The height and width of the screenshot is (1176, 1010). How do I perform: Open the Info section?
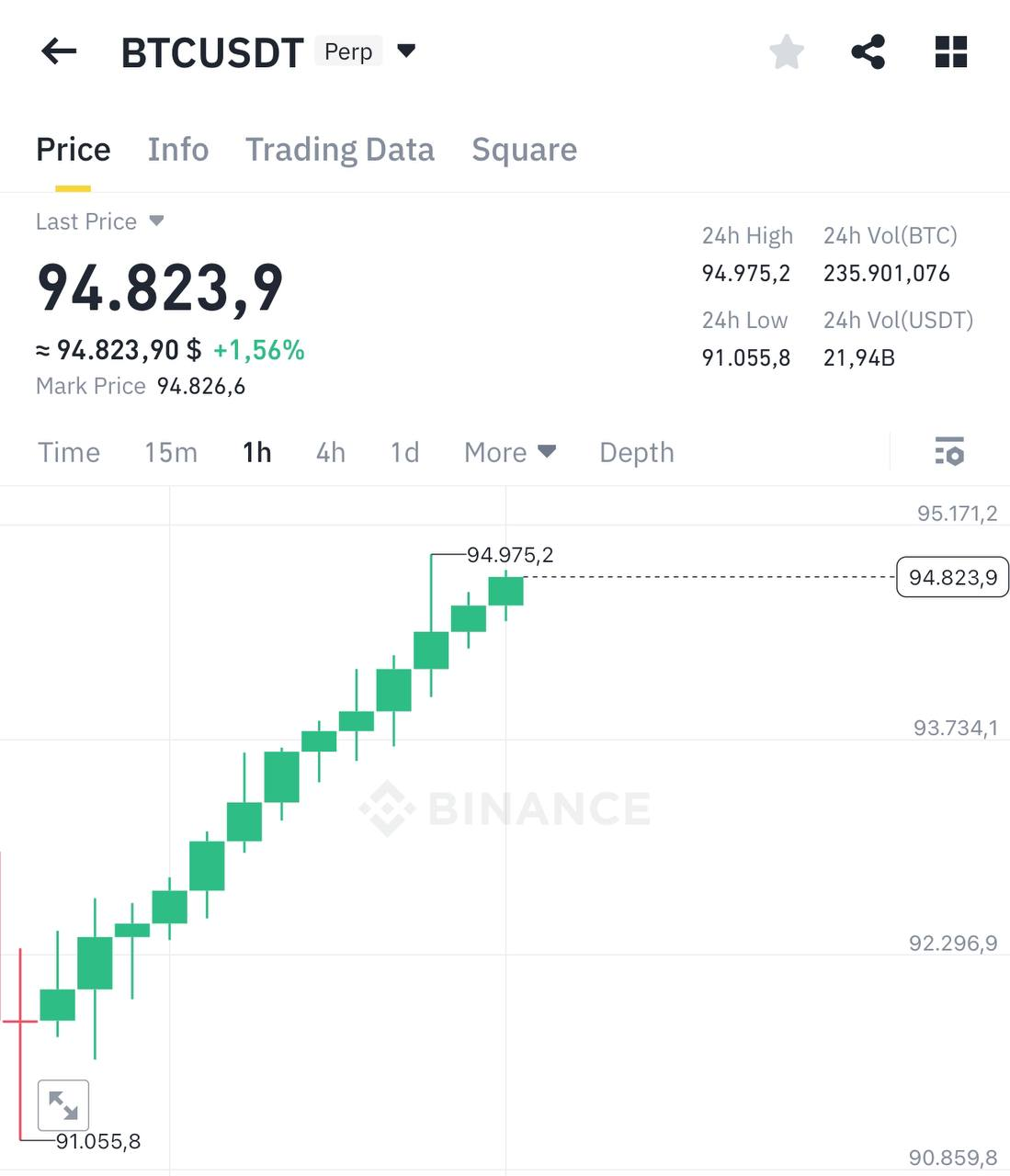[x=178, y=149]
